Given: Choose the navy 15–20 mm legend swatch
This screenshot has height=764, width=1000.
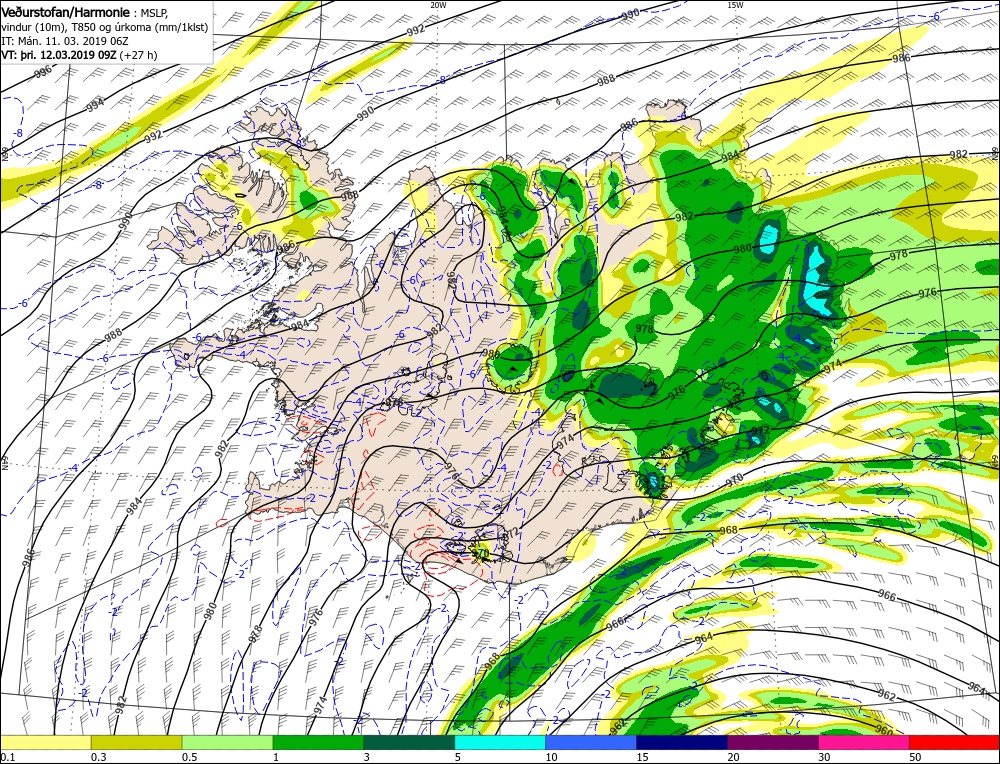Looking at the screenshot, I should 682,742.
